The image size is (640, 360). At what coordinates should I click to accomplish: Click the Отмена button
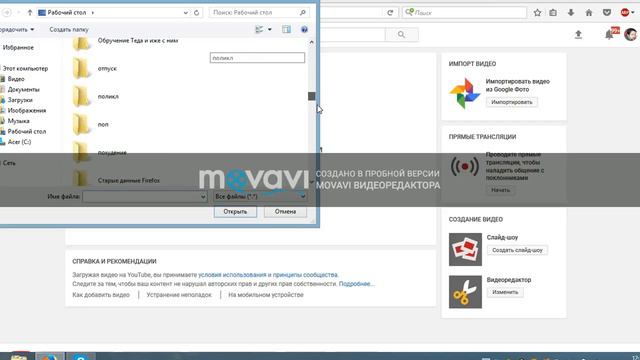pos(285,212)
